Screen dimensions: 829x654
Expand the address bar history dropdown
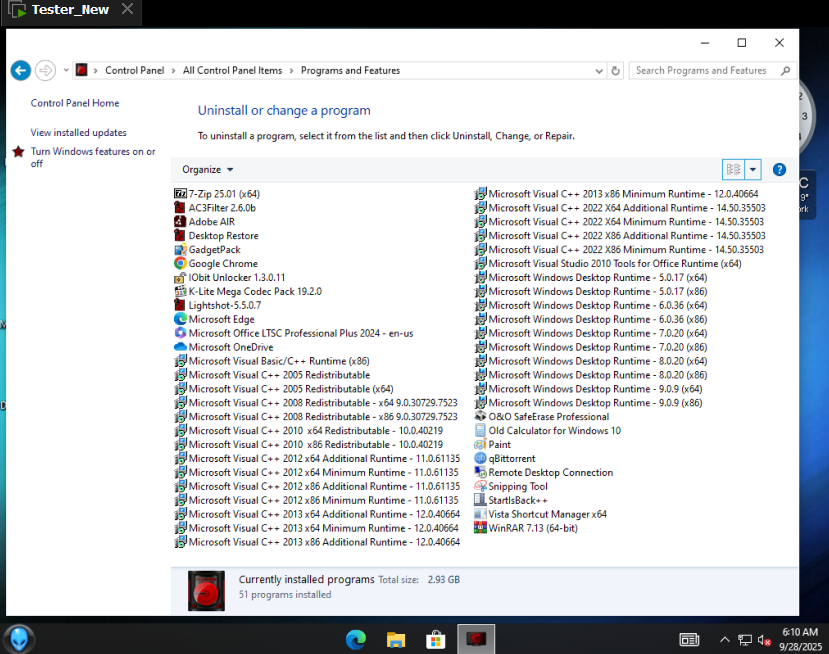coord(598,70)
